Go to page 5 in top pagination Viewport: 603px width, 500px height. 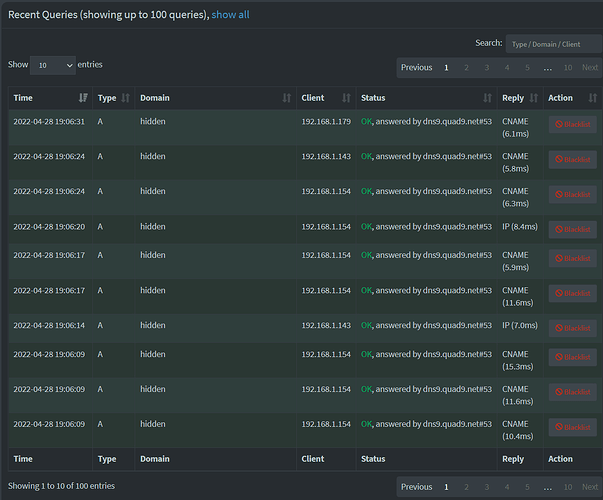point(527,68)
